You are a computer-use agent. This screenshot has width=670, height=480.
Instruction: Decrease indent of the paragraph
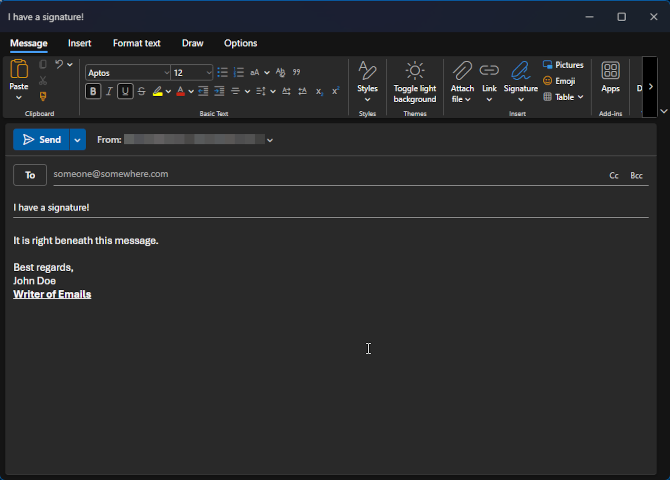(x=203, y=91)
